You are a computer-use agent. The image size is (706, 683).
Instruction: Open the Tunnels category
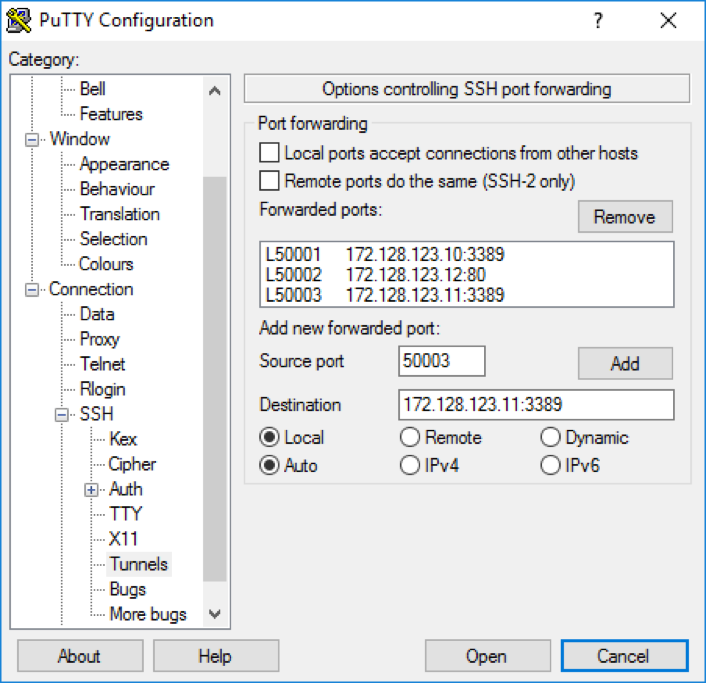point(139,564)
